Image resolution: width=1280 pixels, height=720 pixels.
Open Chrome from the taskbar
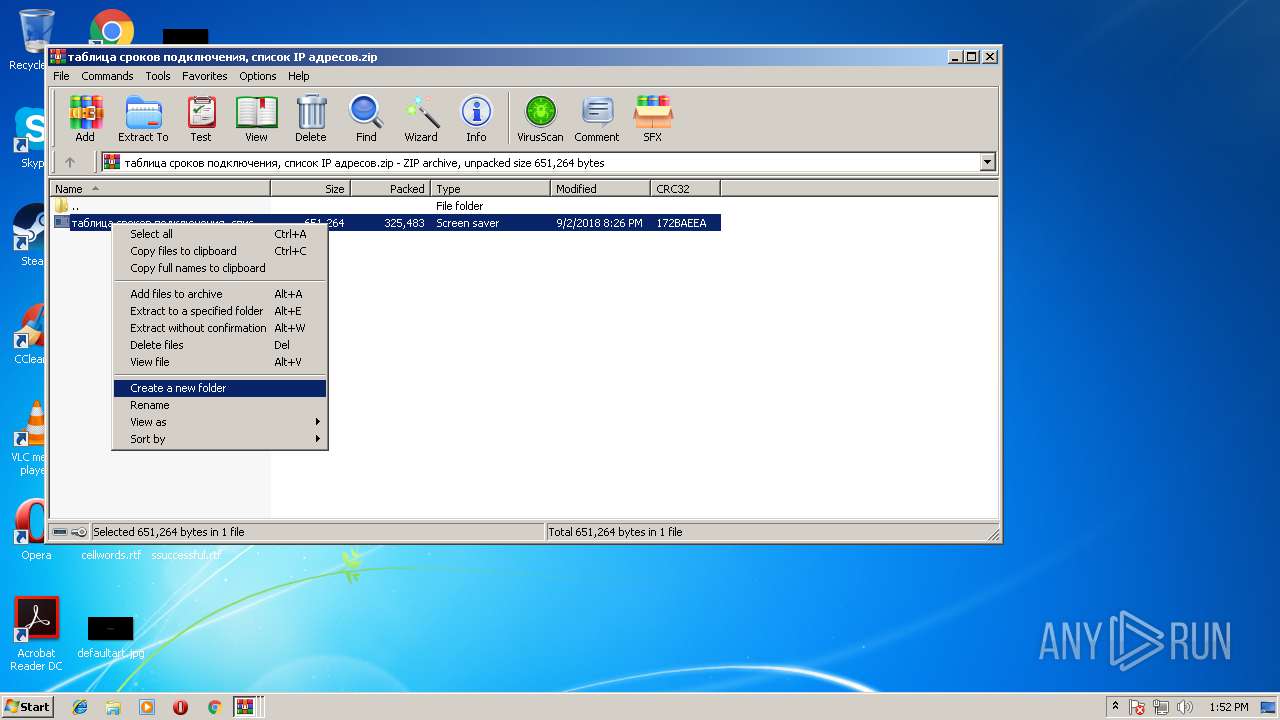[214, 707]
